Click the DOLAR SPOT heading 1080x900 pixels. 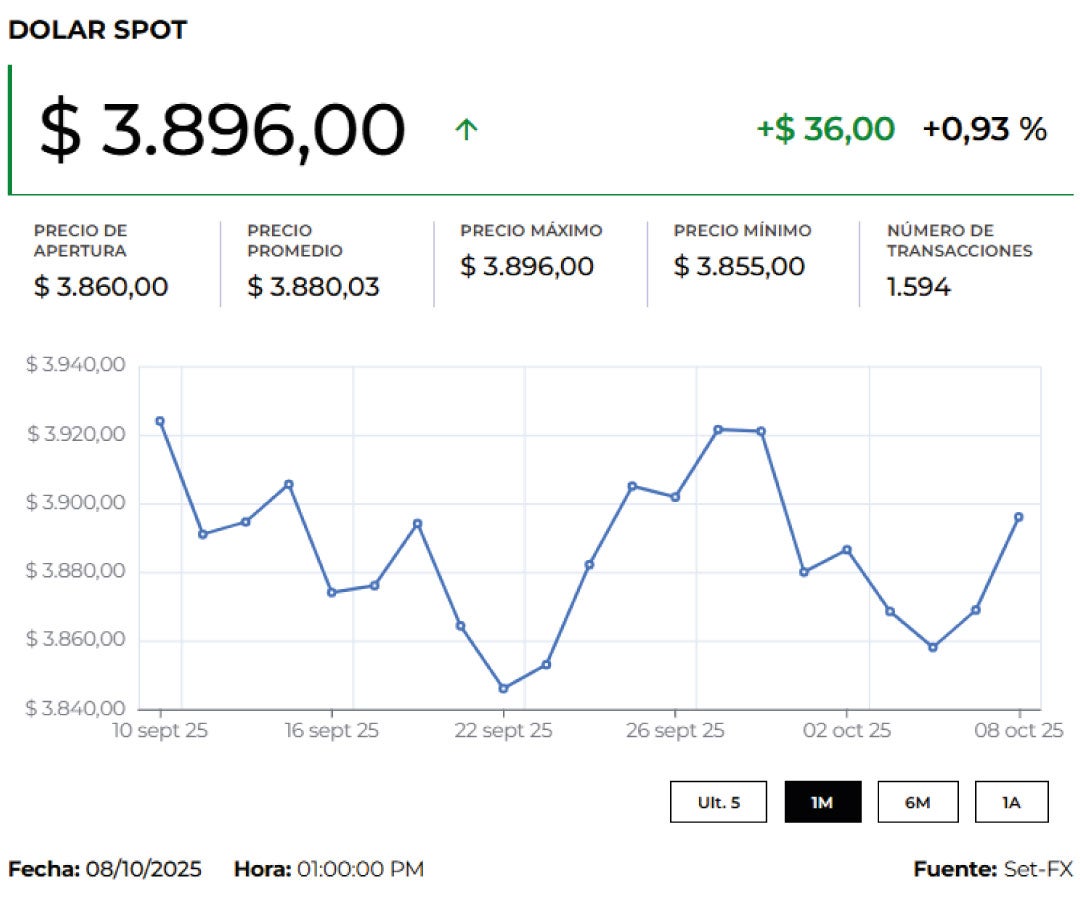pos(97,30)
